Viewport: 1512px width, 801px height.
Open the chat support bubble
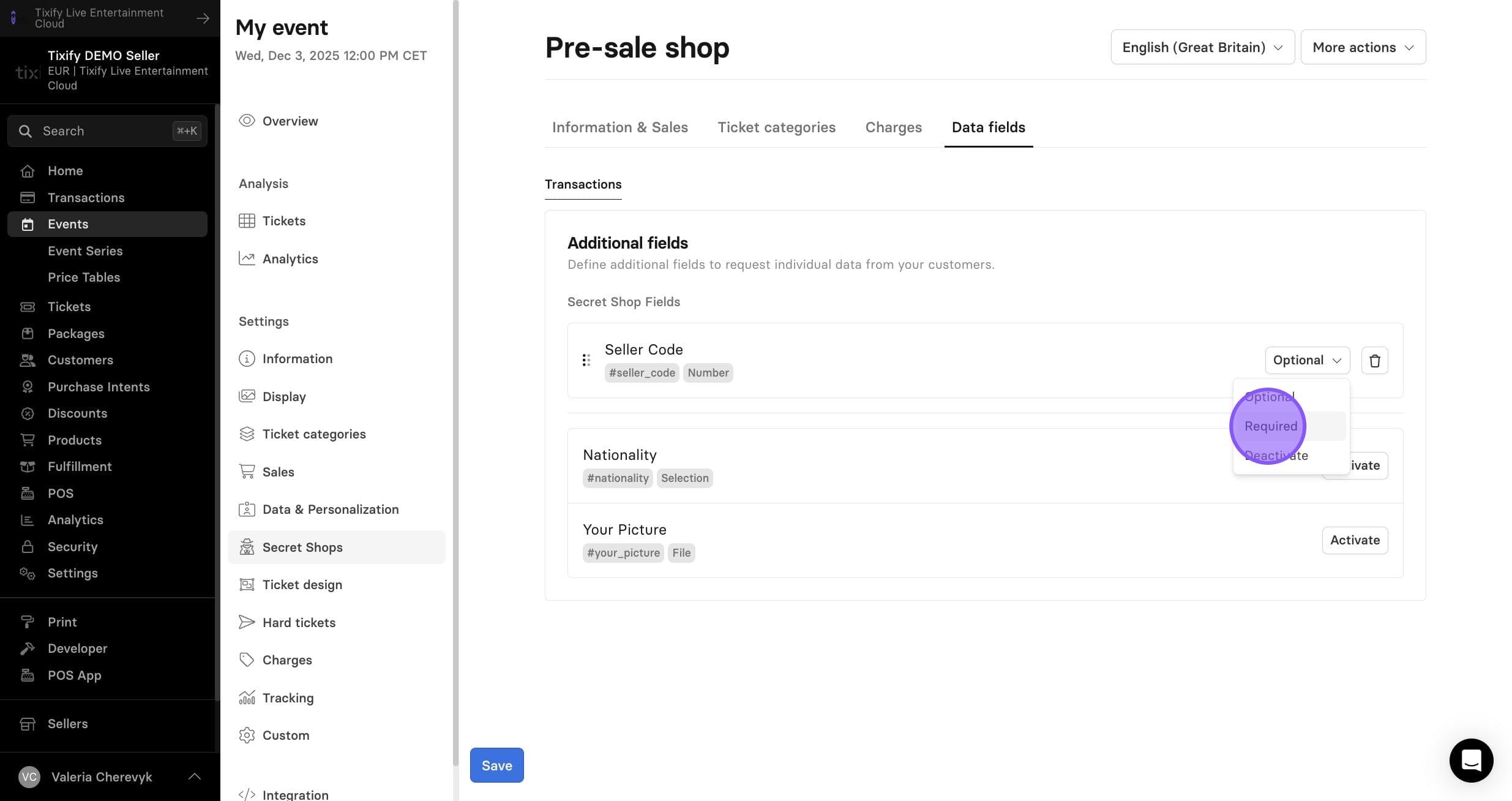click(1471, 760)
